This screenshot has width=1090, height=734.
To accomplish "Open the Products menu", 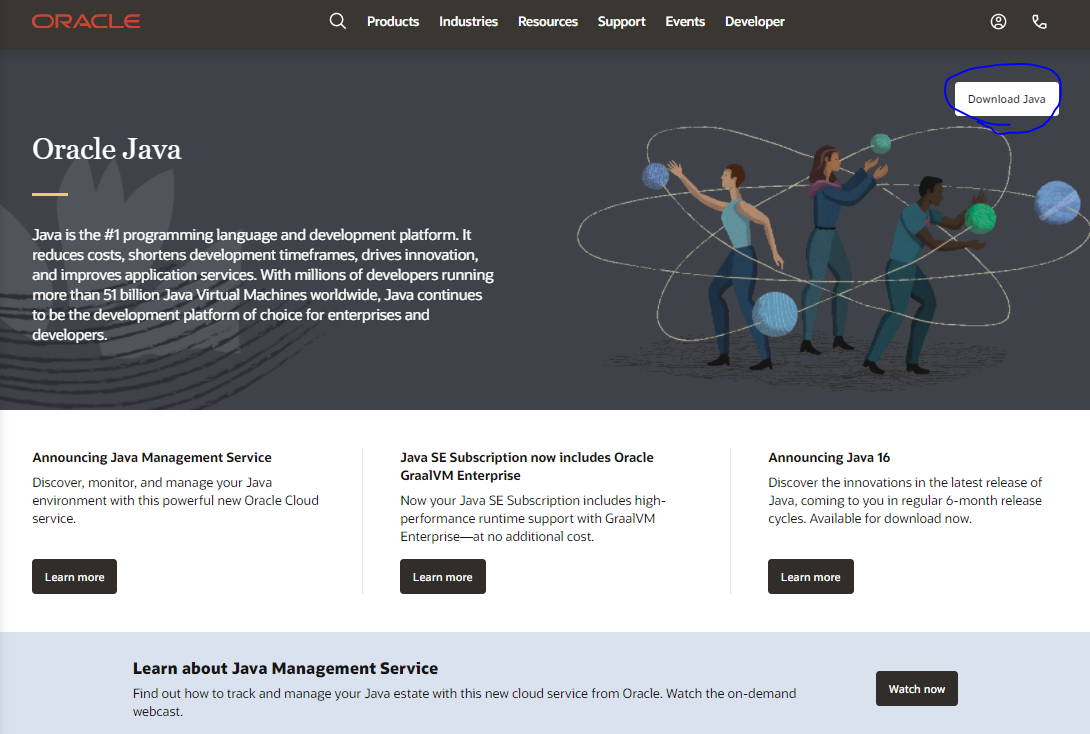I will click(x=393, y=22).
